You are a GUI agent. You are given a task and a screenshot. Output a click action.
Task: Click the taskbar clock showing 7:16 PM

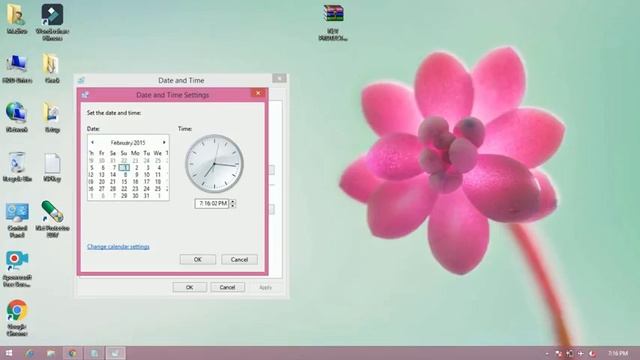click(x=618, y=353)
